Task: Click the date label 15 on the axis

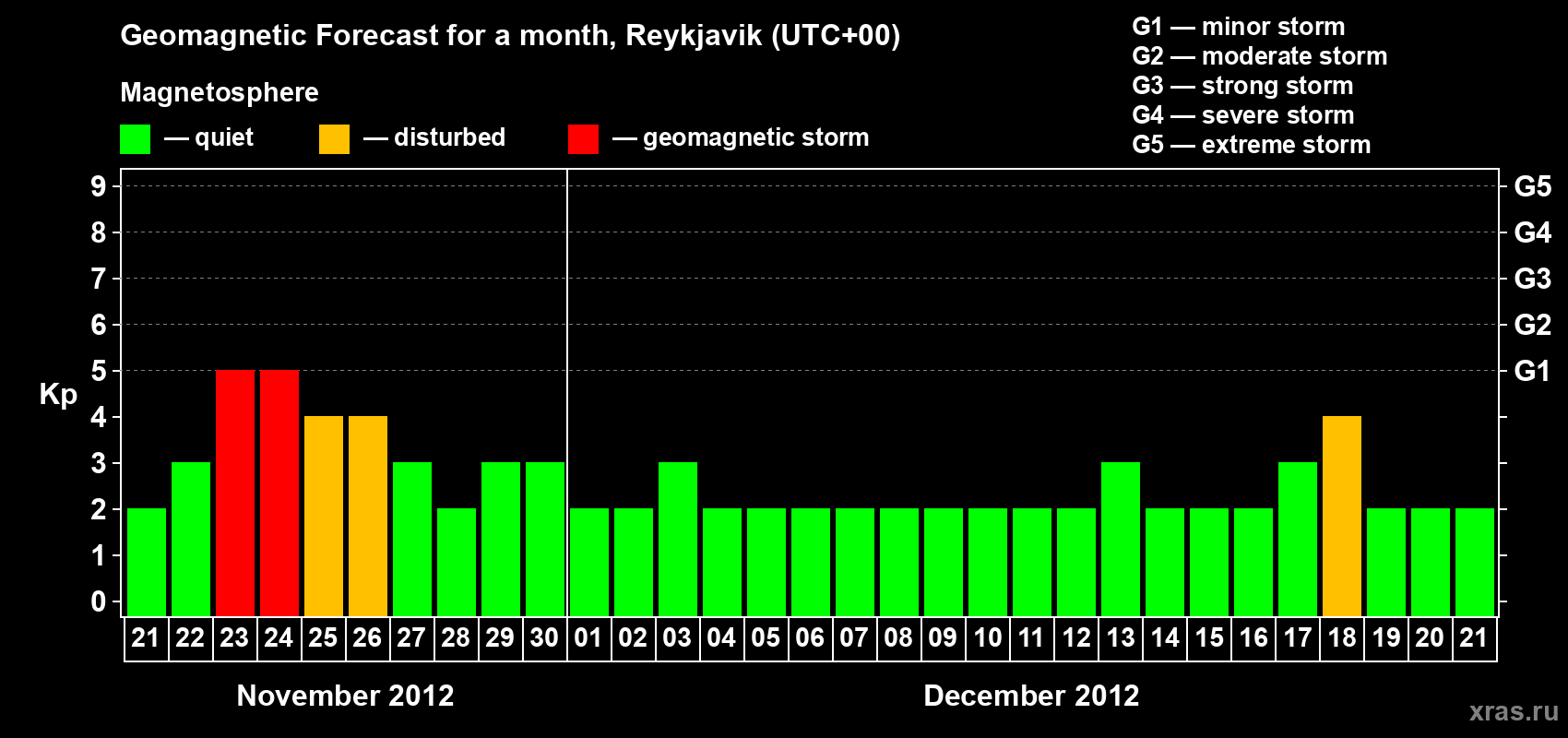Action: pyautogui.click(x=1208, y=637)
